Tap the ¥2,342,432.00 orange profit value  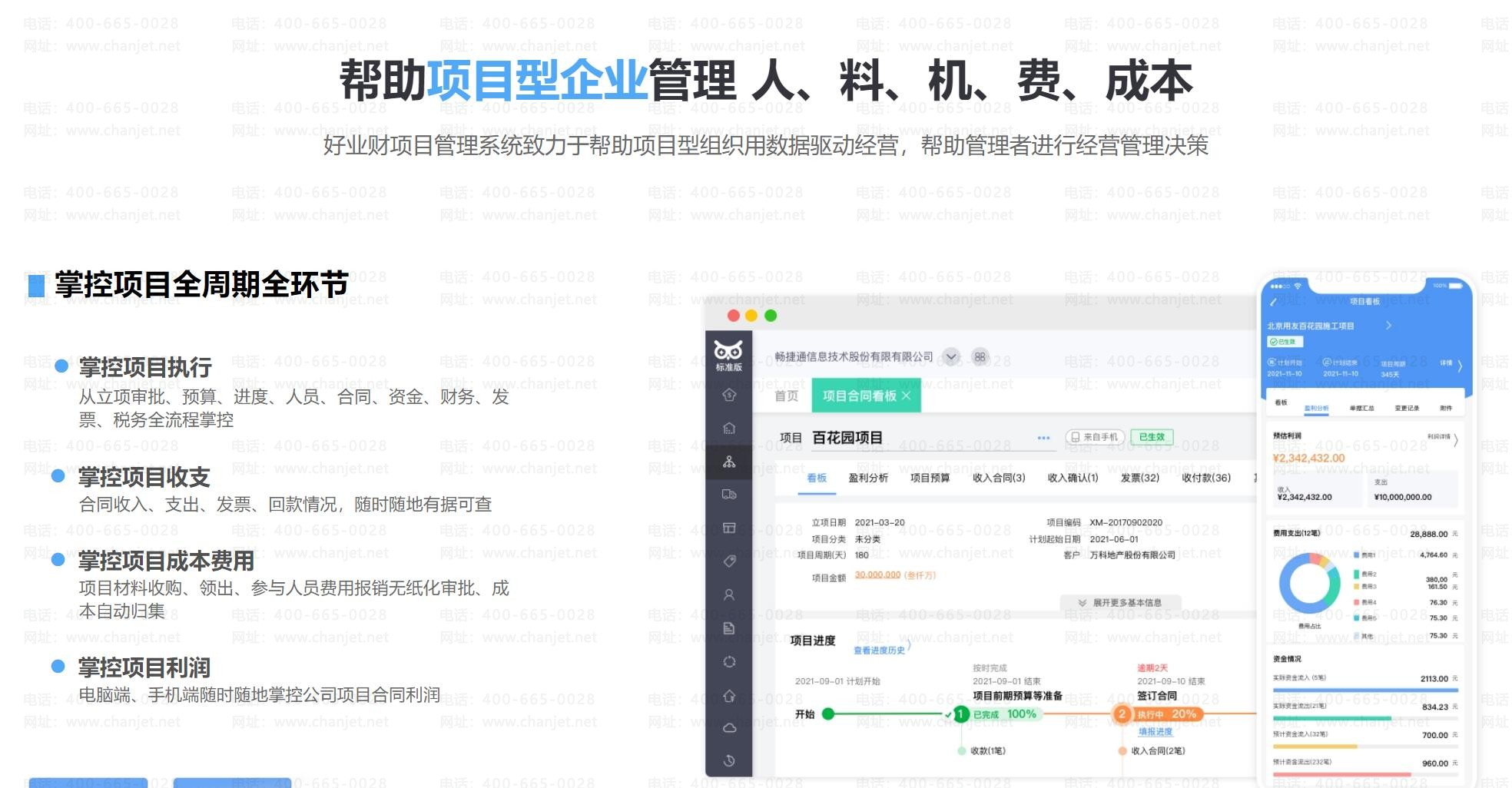[1308, 459]
